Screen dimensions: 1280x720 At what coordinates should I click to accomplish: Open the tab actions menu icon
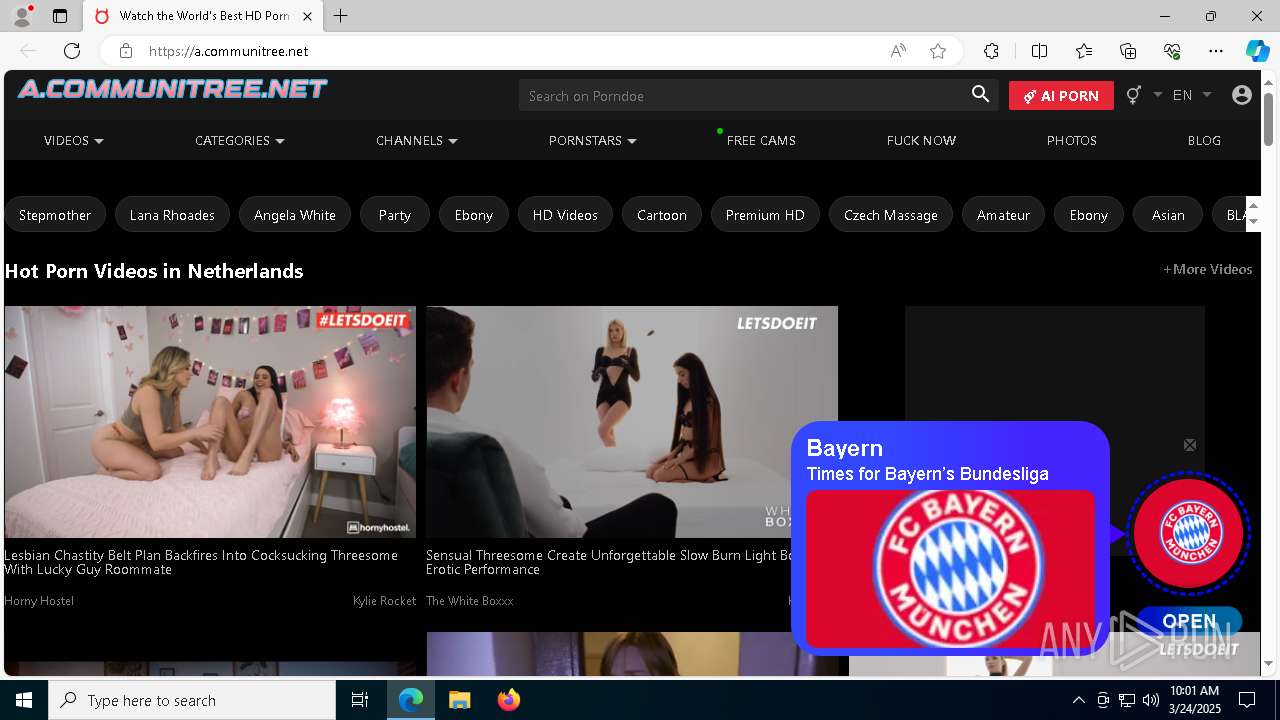tap(60, 16)
